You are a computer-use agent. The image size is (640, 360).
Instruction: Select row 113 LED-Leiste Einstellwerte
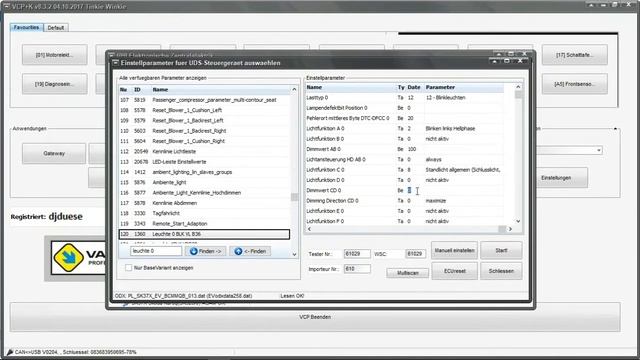(x=204, y=162)
